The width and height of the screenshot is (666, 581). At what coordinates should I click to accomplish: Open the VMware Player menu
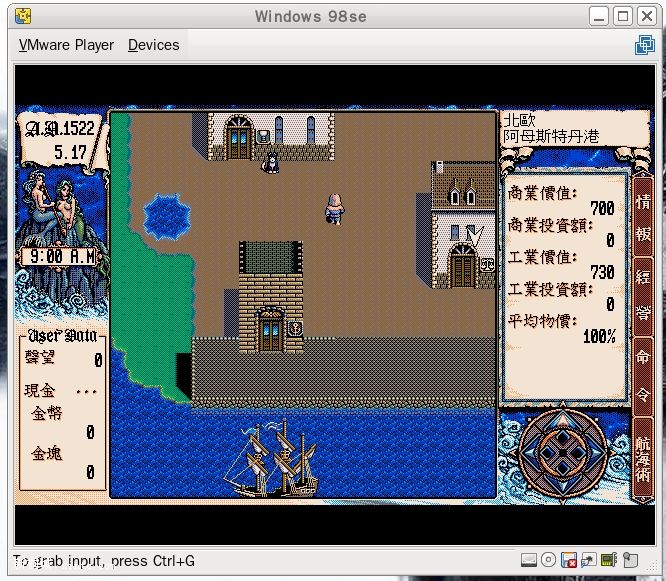coord(66,45)
